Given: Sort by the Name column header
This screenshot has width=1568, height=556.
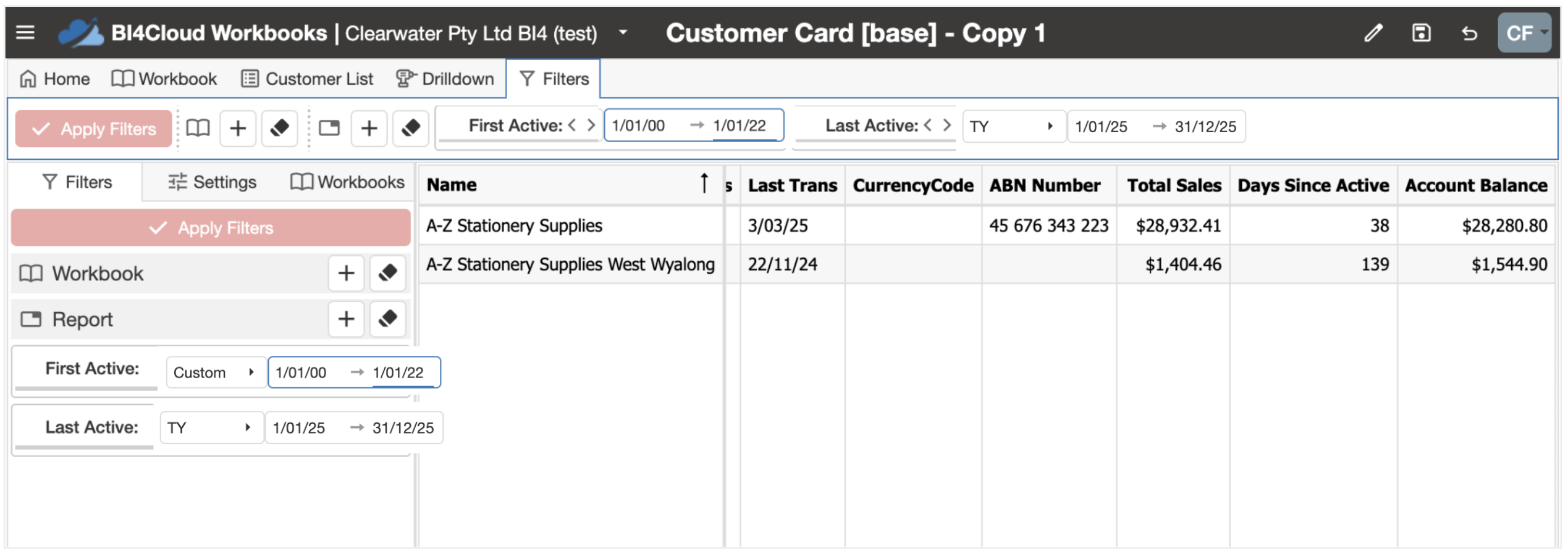Looking at the screenshot, I should [x=452, y=185].
